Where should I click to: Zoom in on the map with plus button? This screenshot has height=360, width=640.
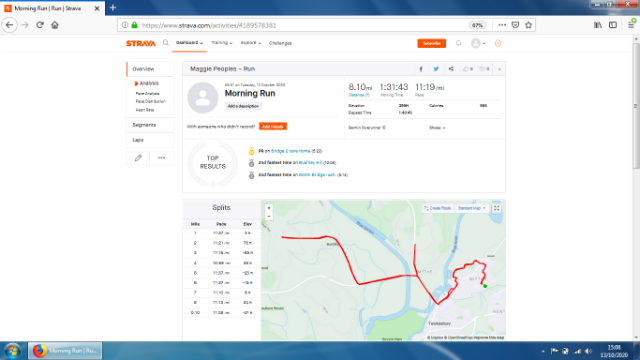pos(269,208)
